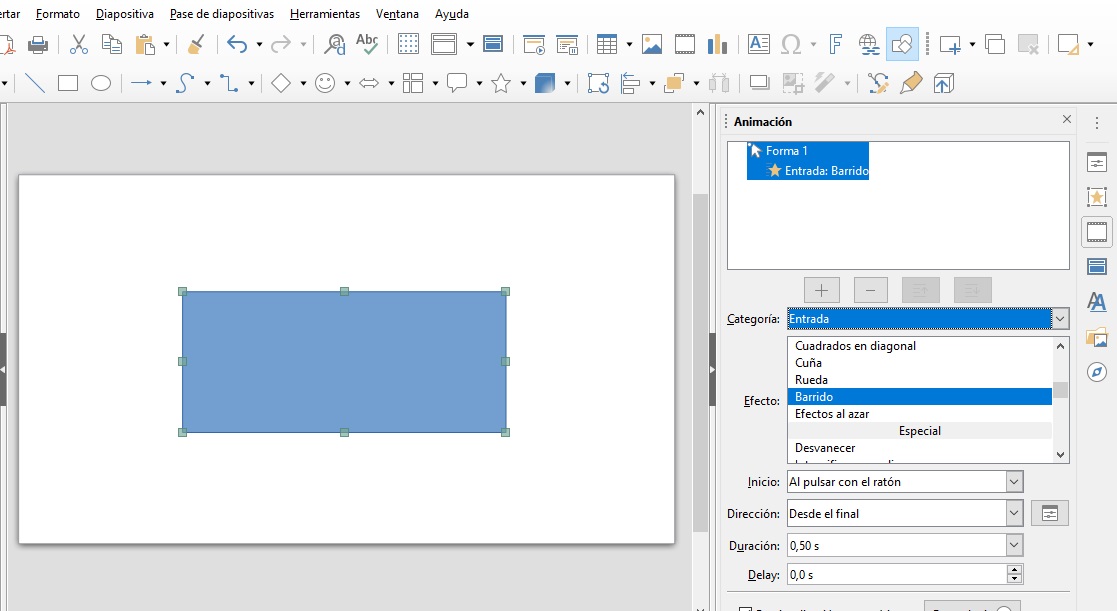Select the Rotate tool

click(x=598, y=83)
